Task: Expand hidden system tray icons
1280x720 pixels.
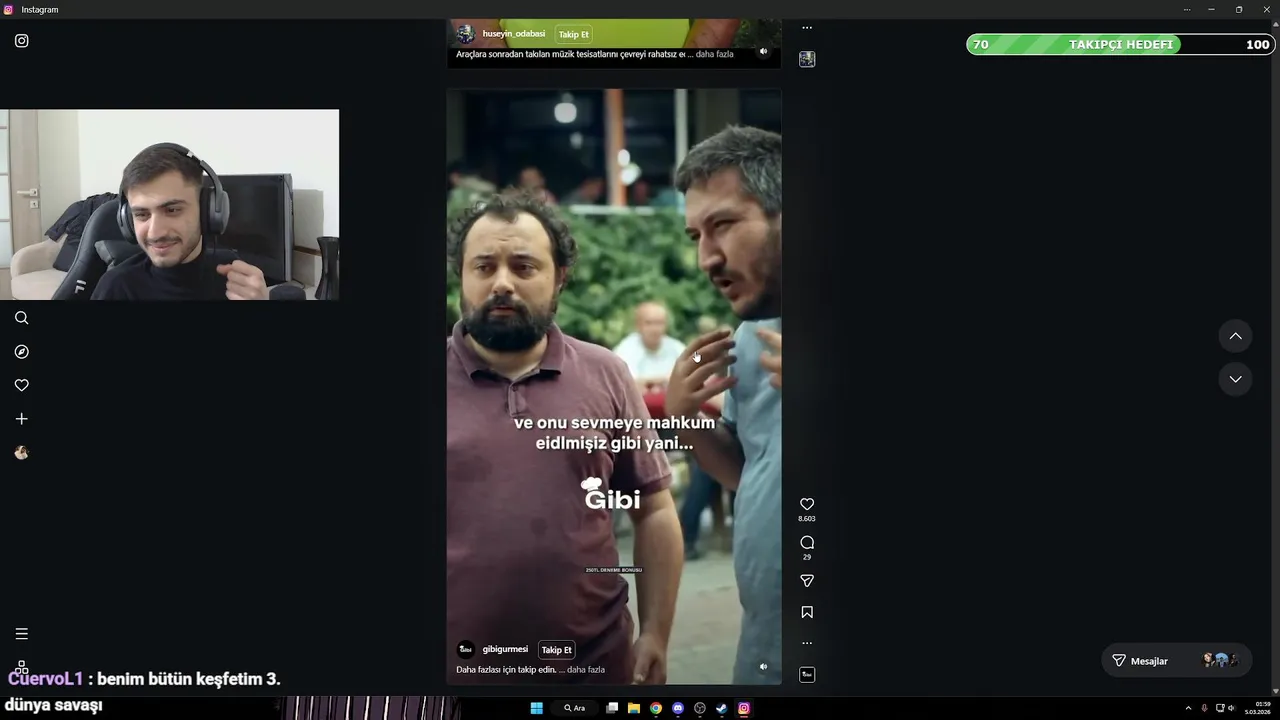Action: point(1188,708)
